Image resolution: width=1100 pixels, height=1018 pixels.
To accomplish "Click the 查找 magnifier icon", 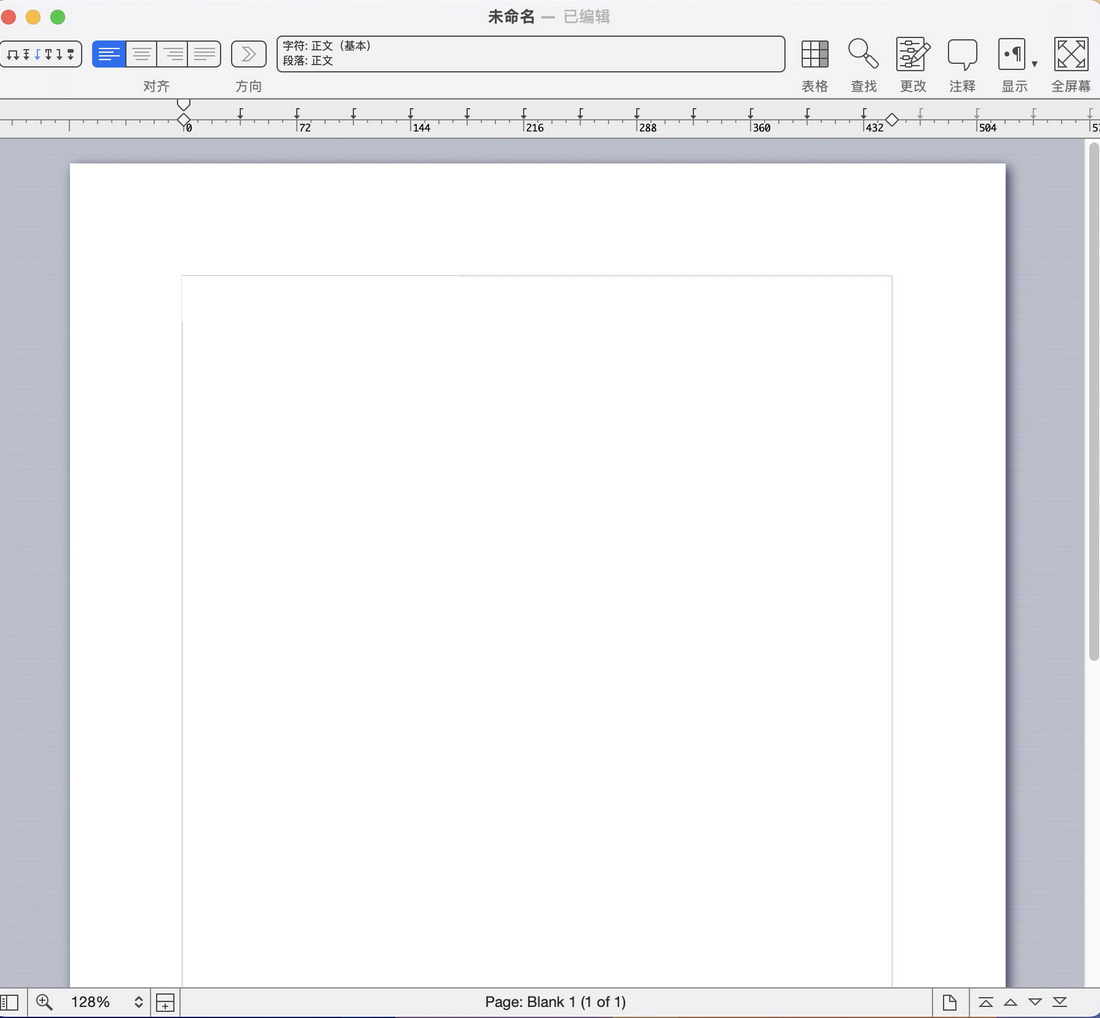I will pyautogui.click(x=863, y=54).
